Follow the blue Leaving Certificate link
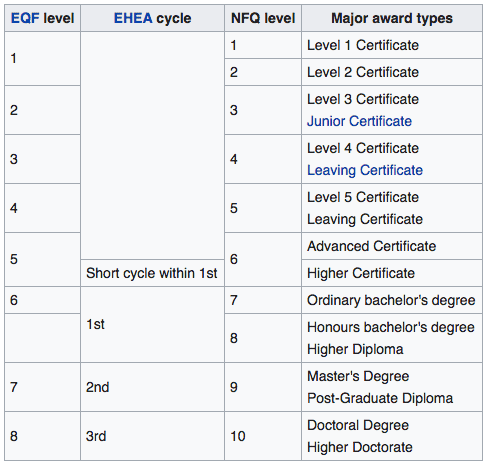Viewport: 488px width, 466px height. (365, 170)
